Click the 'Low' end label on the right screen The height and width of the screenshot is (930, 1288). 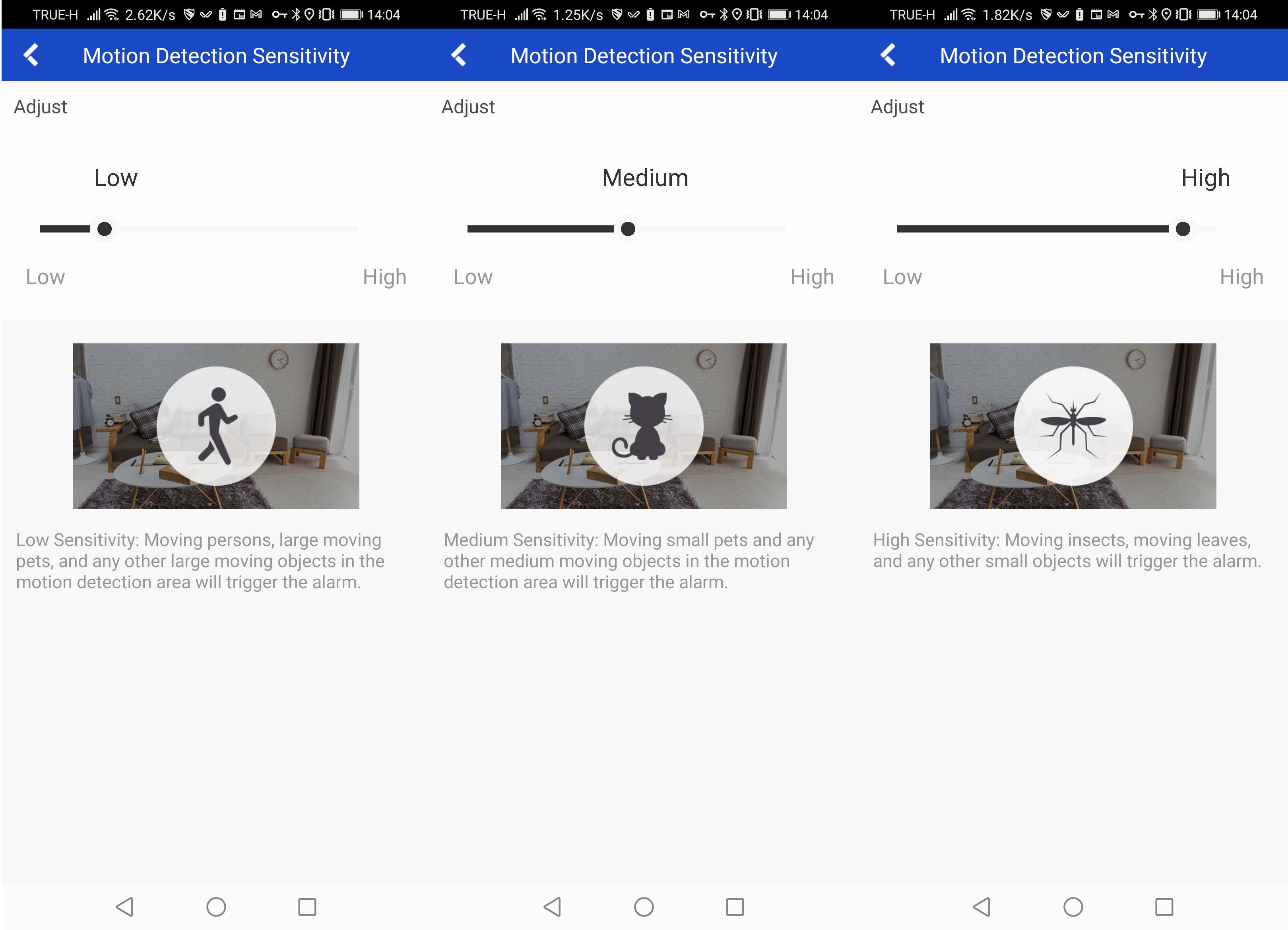tap(902, 277)
